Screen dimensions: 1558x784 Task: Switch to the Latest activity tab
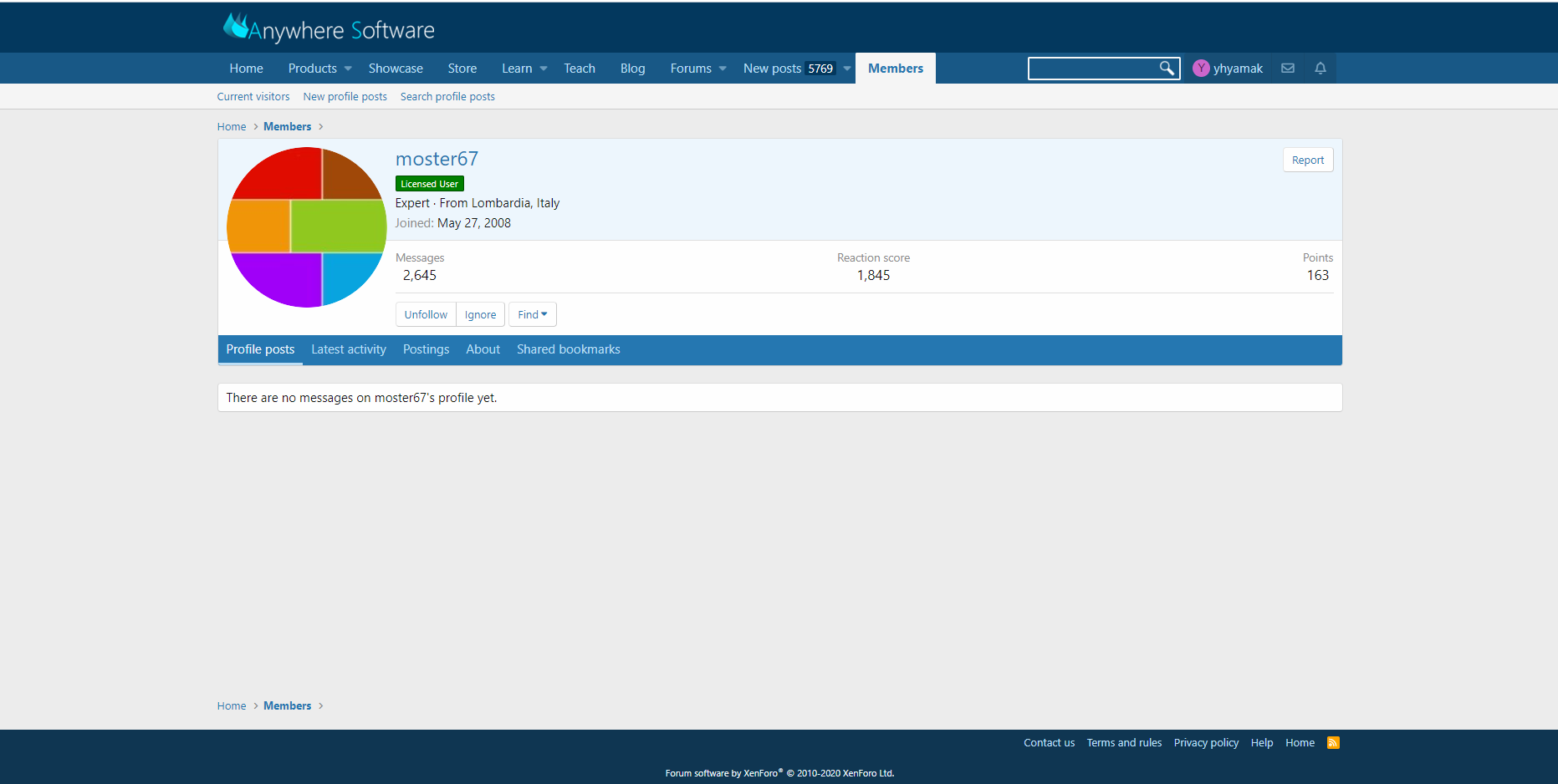[x=349, y=349]
